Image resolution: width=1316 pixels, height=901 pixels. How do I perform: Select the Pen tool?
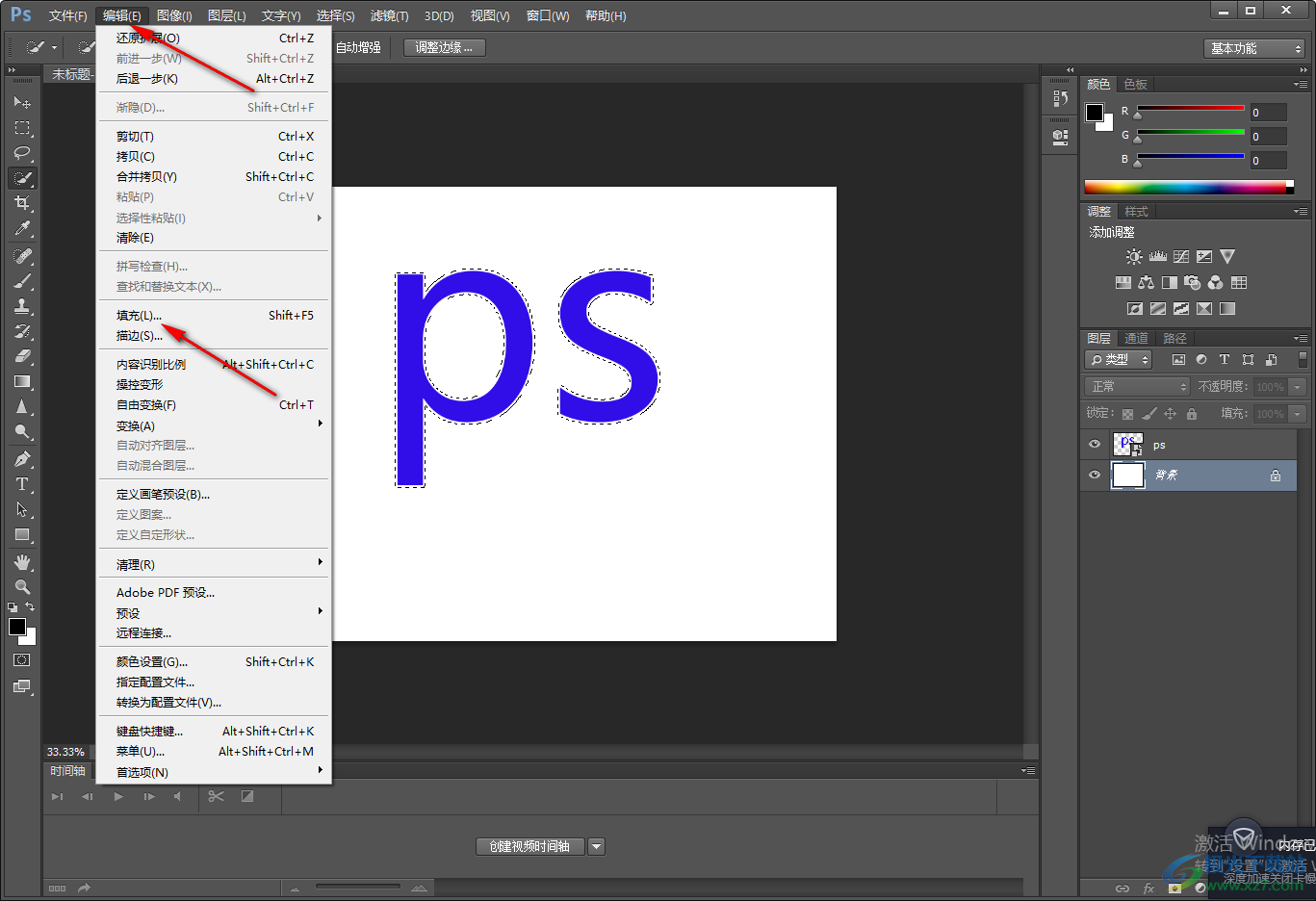(x=22, y=459)
